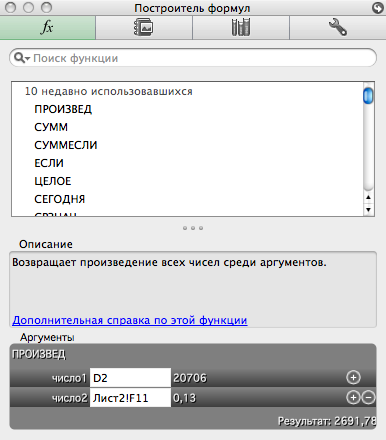Minimize the Построитель формул window
386x440 pixels.
pos(28,7)
